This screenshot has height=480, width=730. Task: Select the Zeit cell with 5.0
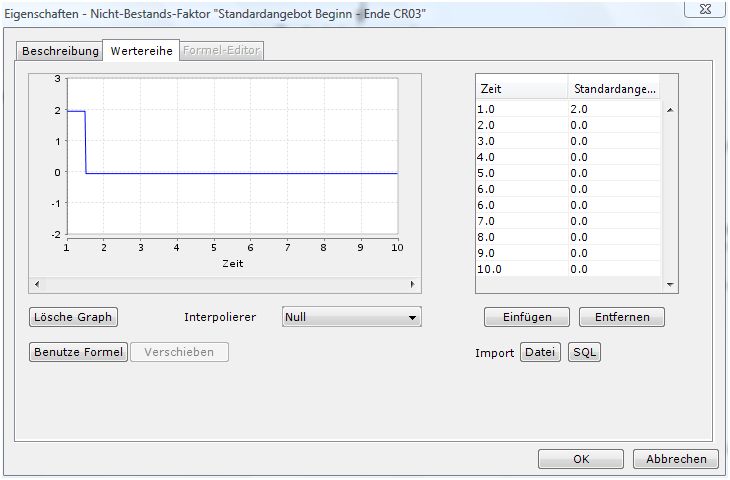521,172
